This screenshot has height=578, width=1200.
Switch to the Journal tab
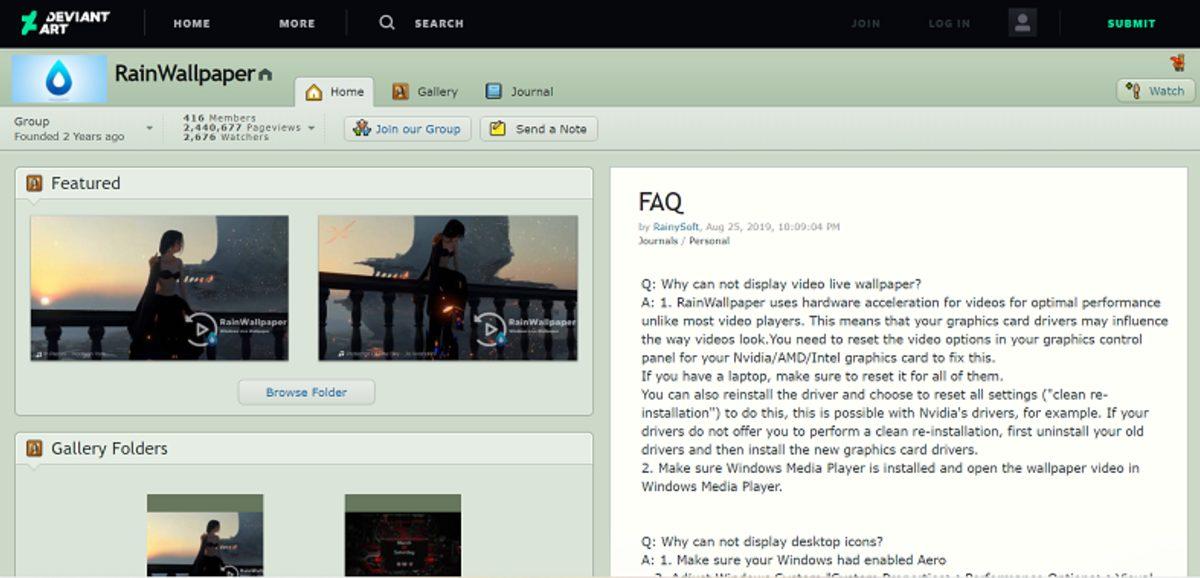tap(519, 92)
